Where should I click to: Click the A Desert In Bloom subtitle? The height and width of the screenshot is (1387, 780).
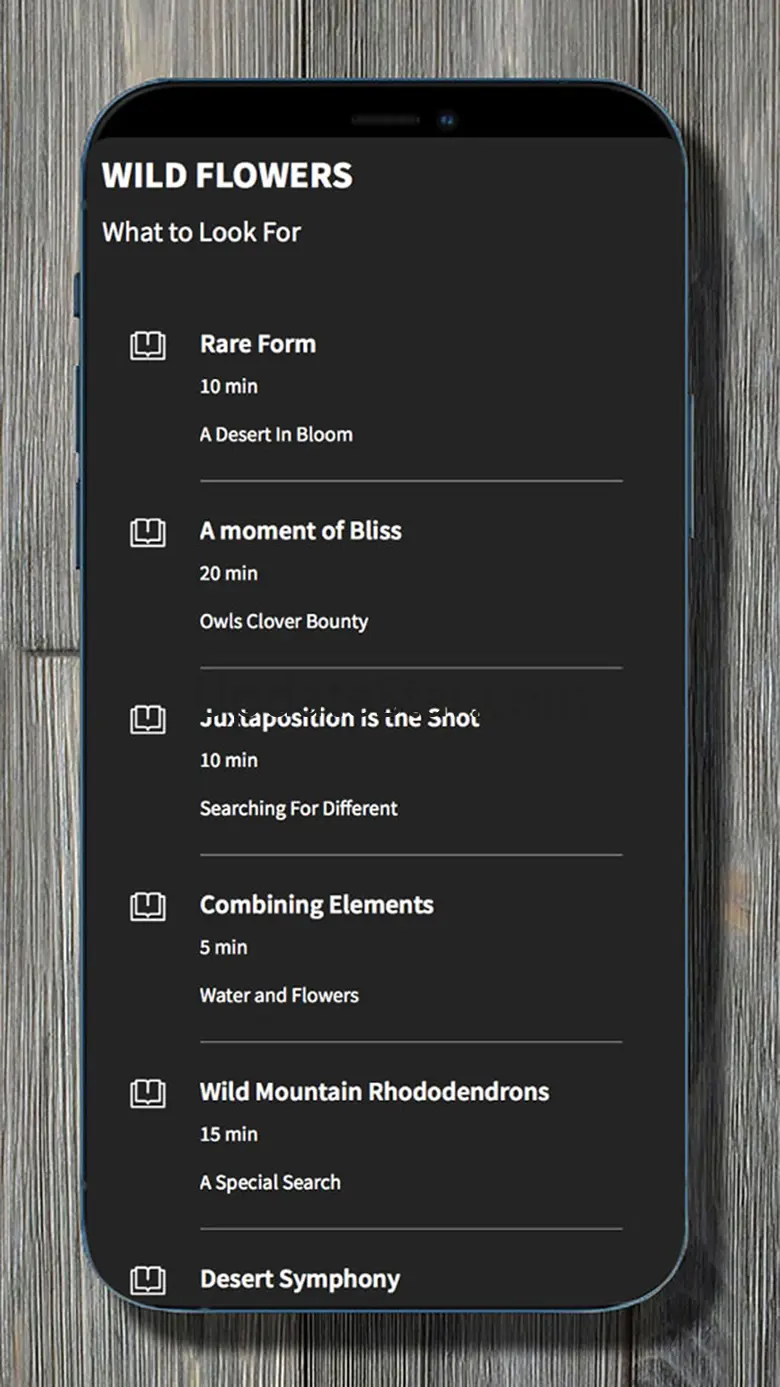276,435
